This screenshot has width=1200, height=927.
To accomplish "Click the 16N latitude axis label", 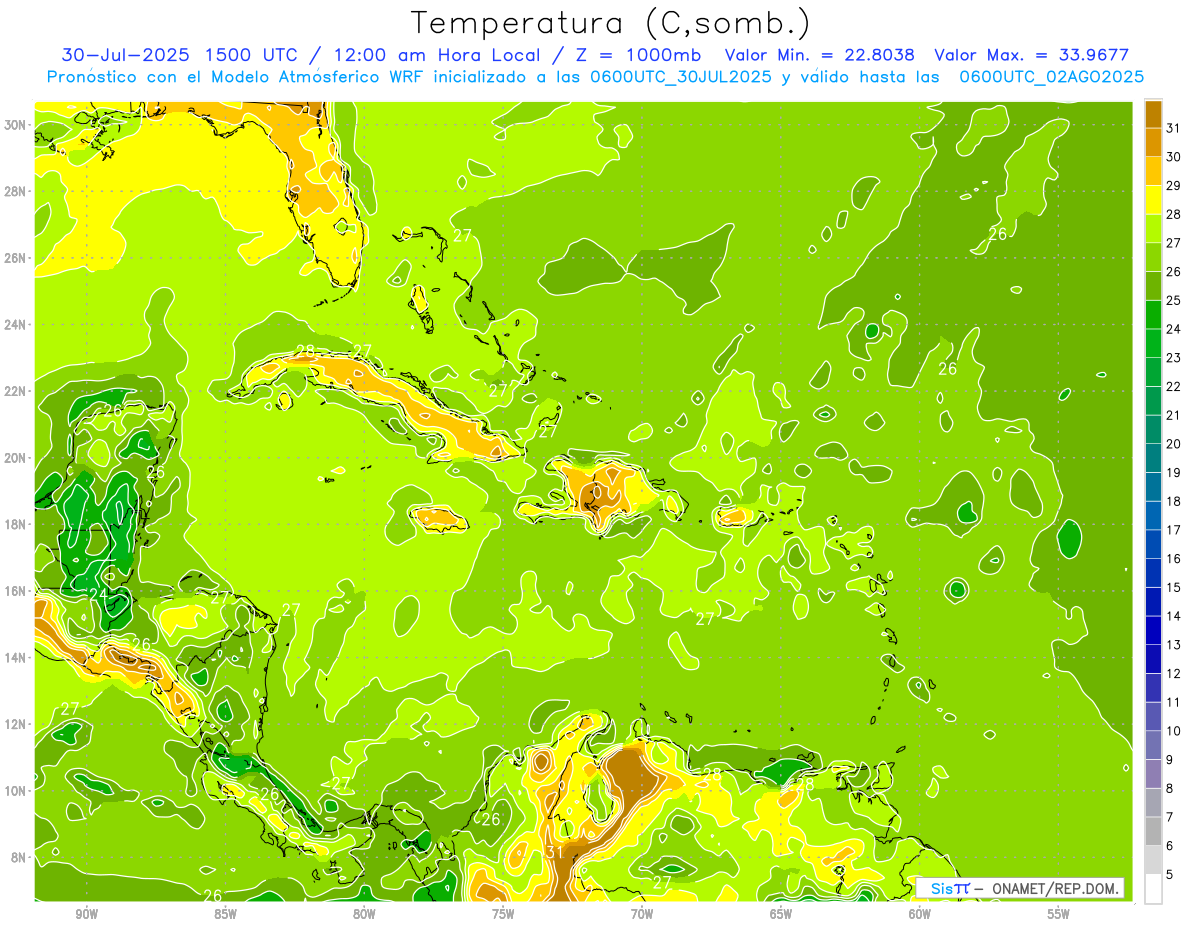I will click(x=16, y=591).
